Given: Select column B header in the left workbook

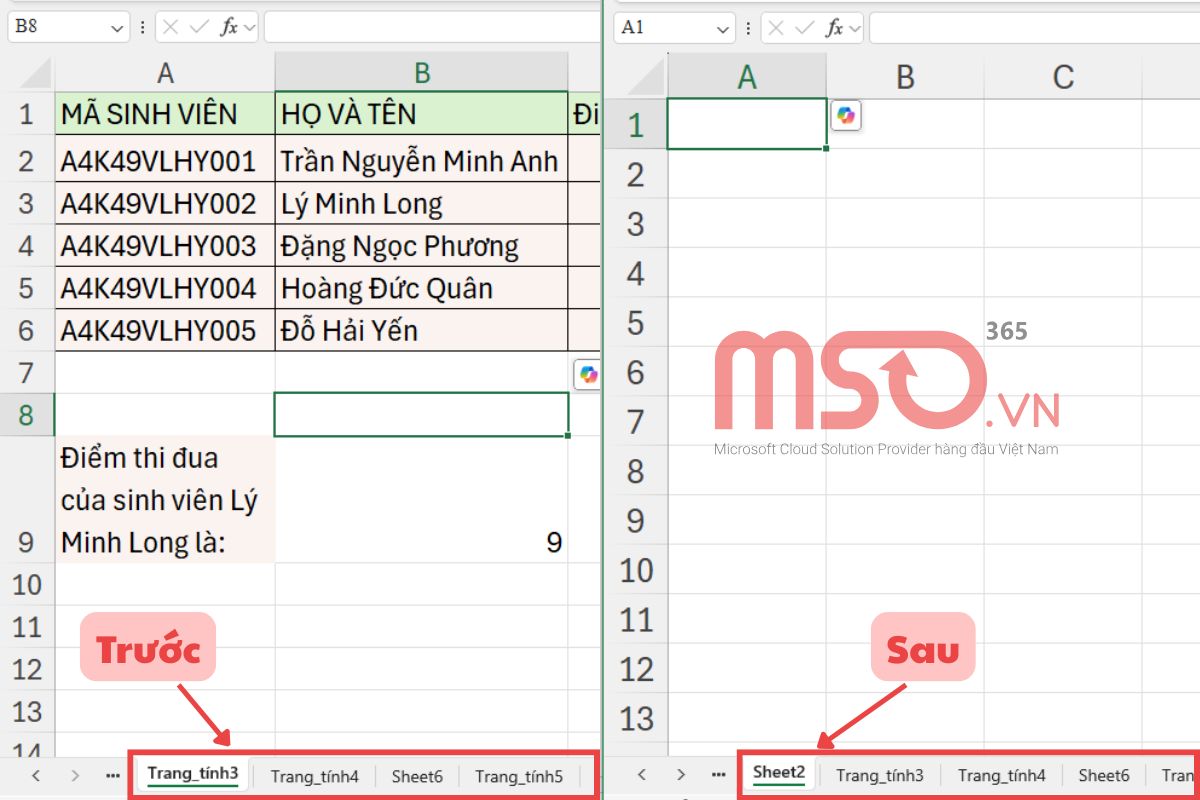Looking at the screenshot, I should [422, 72].
